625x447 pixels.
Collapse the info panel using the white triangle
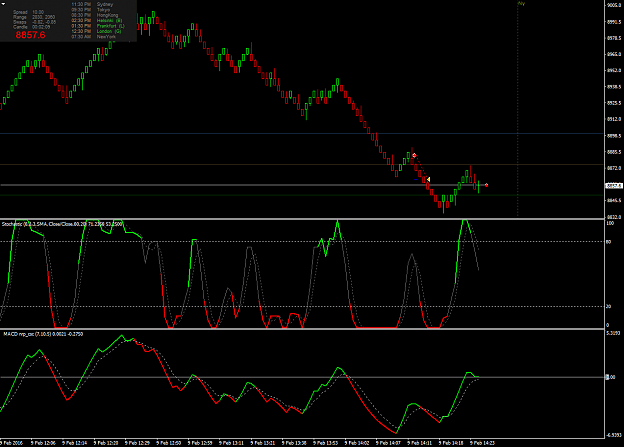pos(3,4)
